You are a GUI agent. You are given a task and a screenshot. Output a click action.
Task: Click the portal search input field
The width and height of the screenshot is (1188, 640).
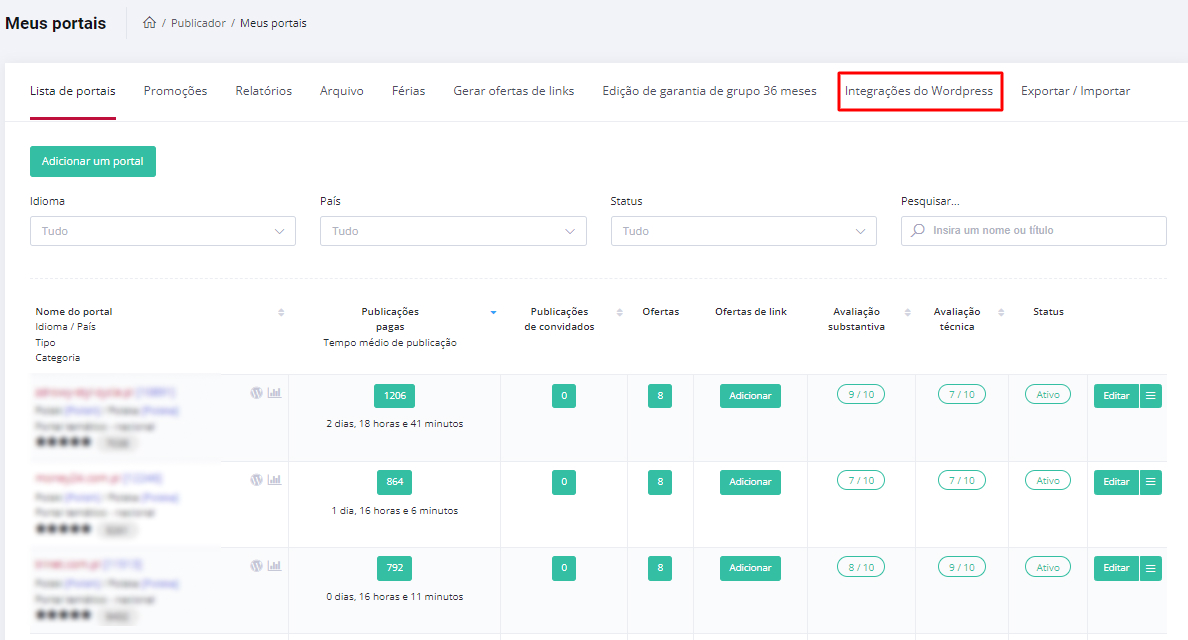coord(1033,231)
